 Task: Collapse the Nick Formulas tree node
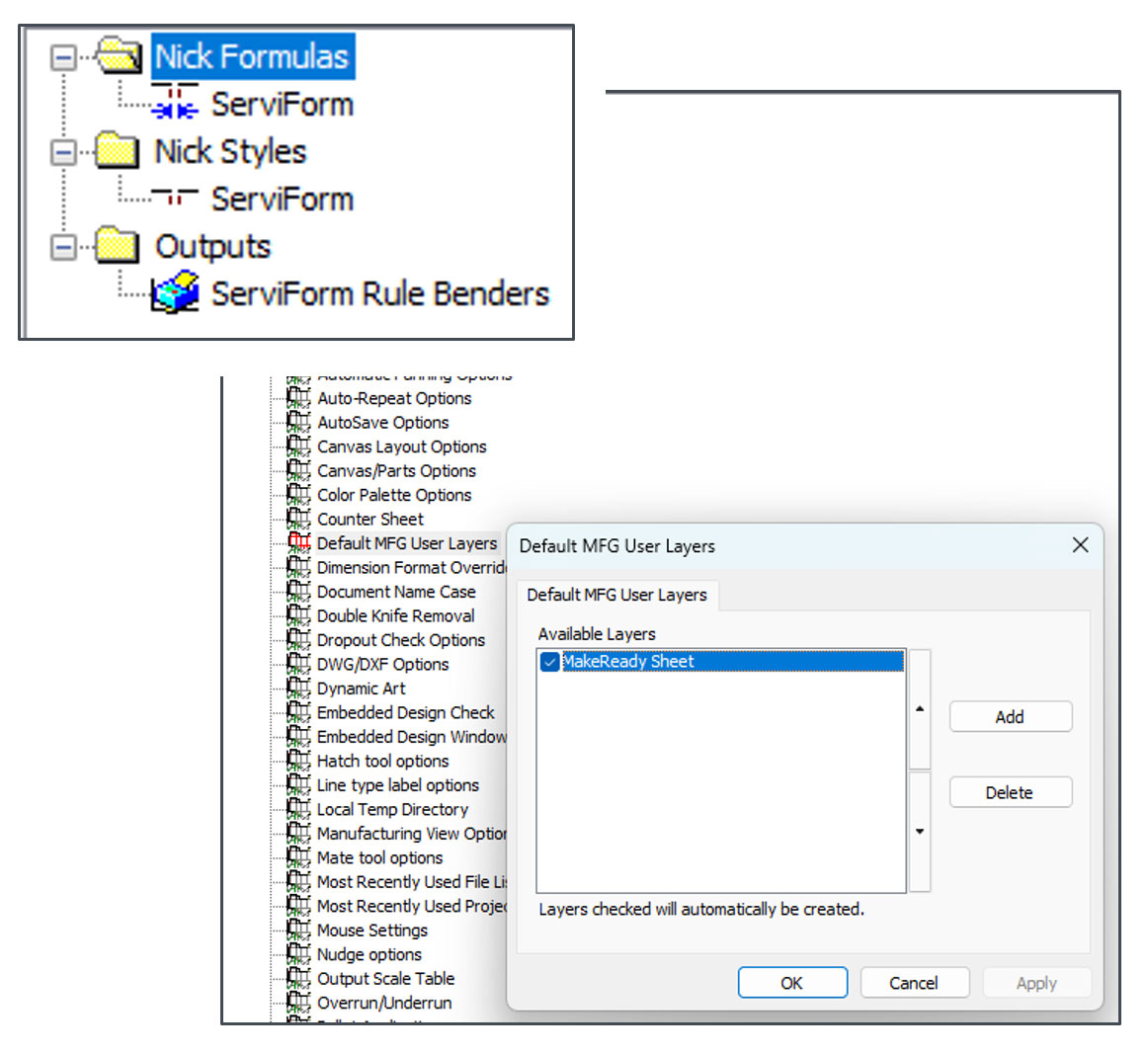click(63, 57)
